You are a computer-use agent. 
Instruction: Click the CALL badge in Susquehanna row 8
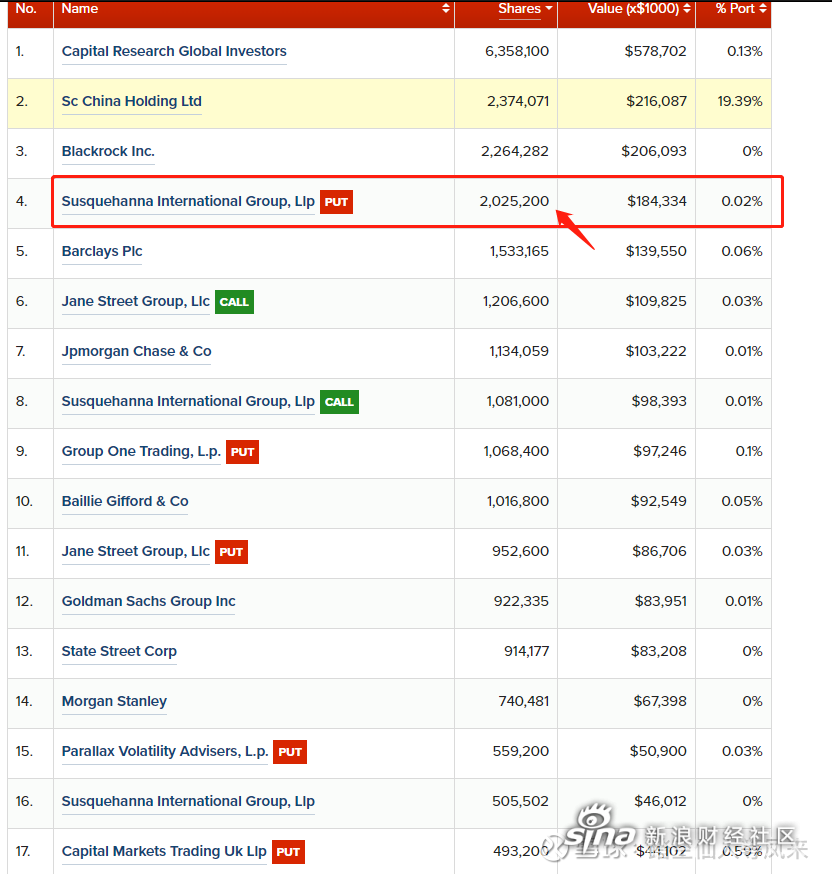tap(339, 402)
